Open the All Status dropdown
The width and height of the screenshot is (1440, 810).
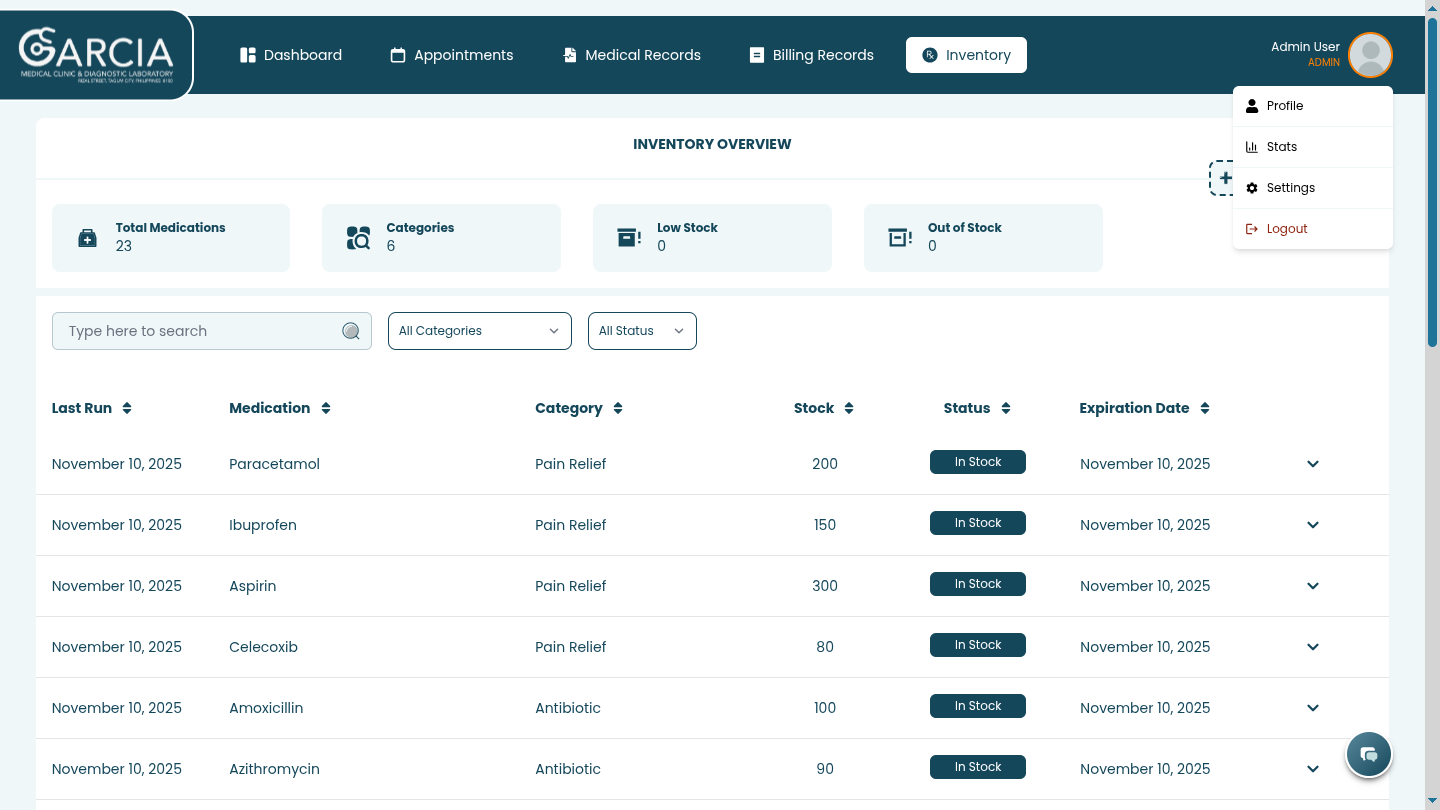tap(642, 331)
